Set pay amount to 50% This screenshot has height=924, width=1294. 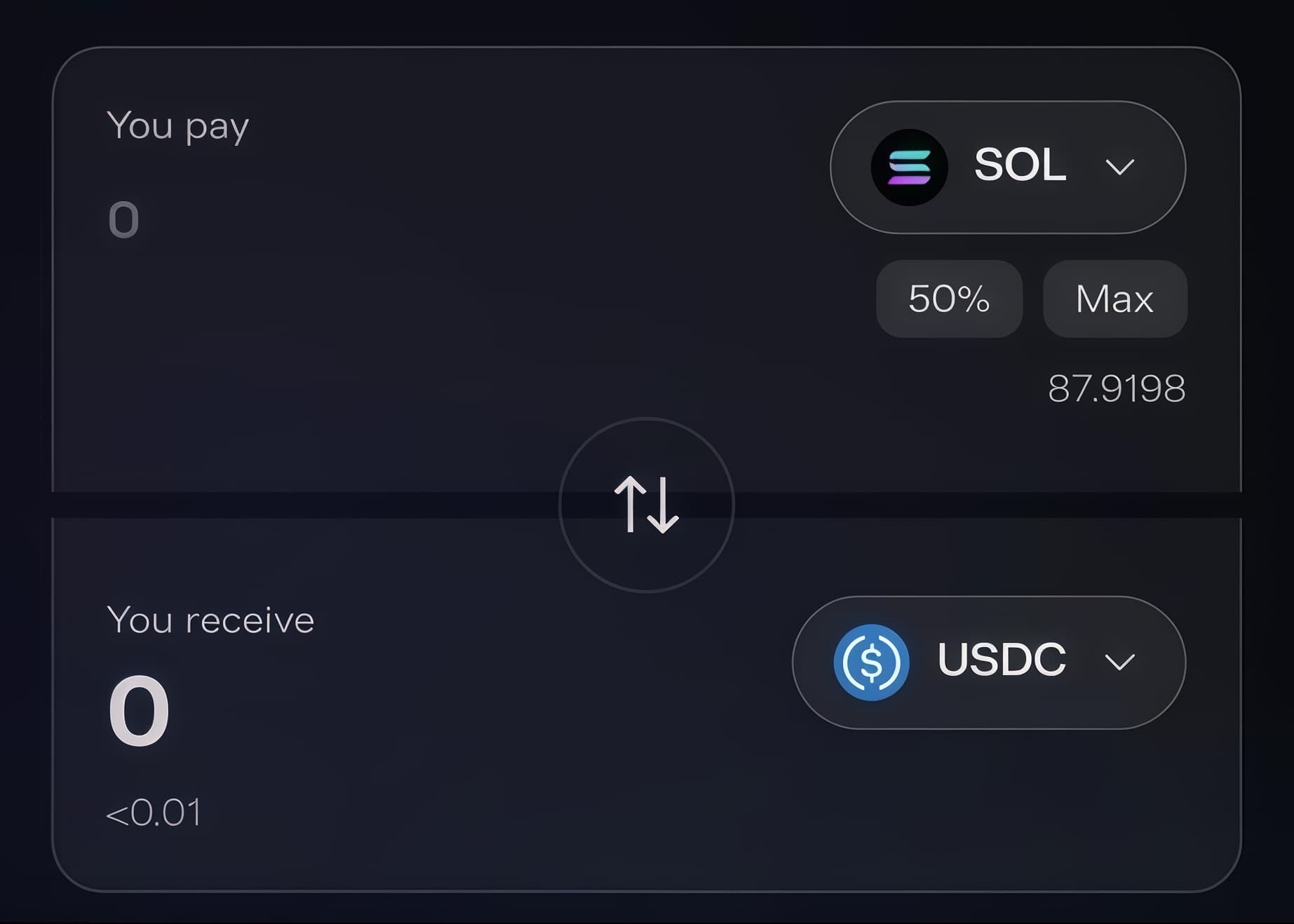click(949, 299)
